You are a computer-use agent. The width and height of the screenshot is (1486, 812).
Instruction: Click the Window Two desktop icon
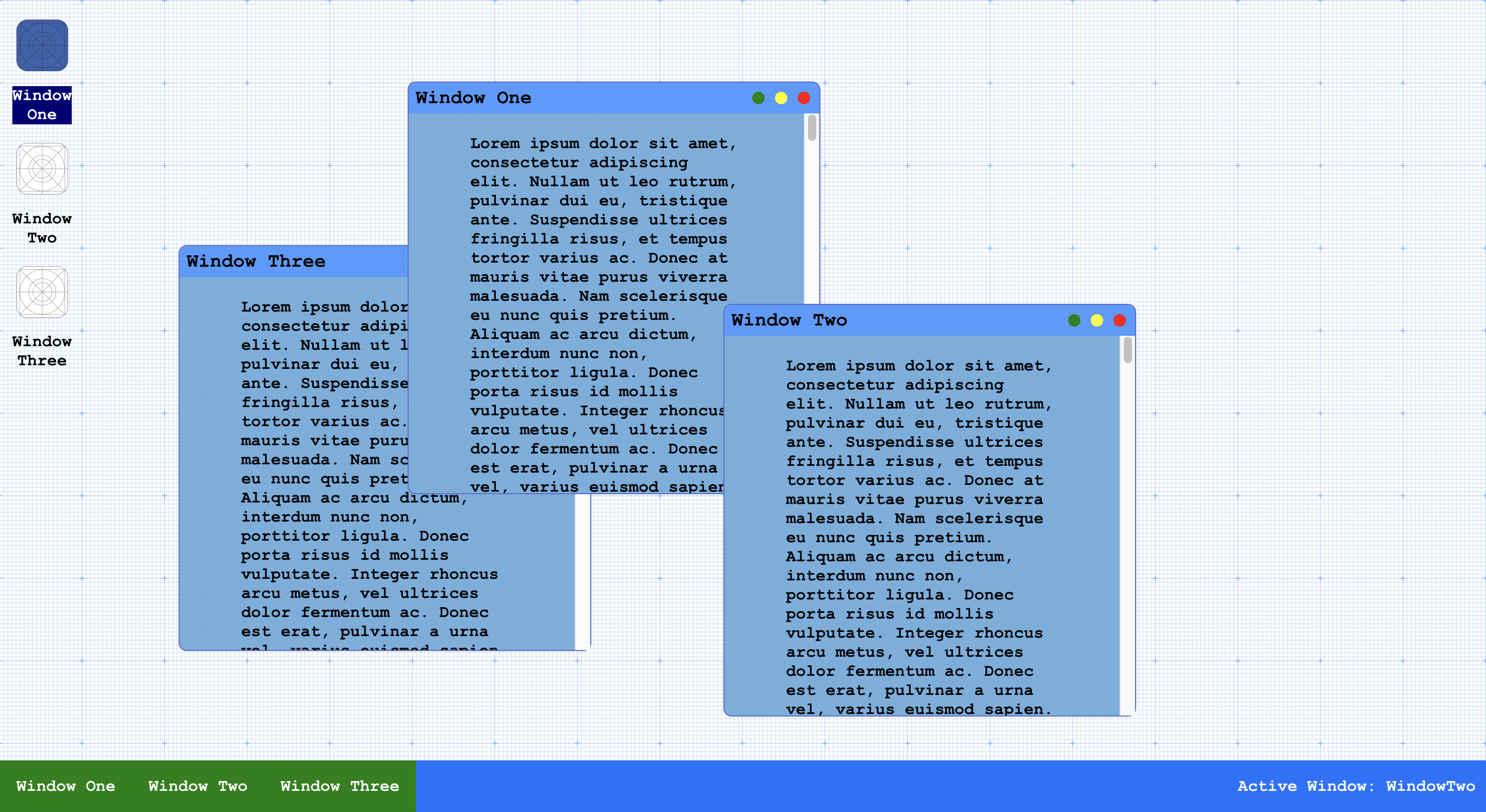pos(42,169)
